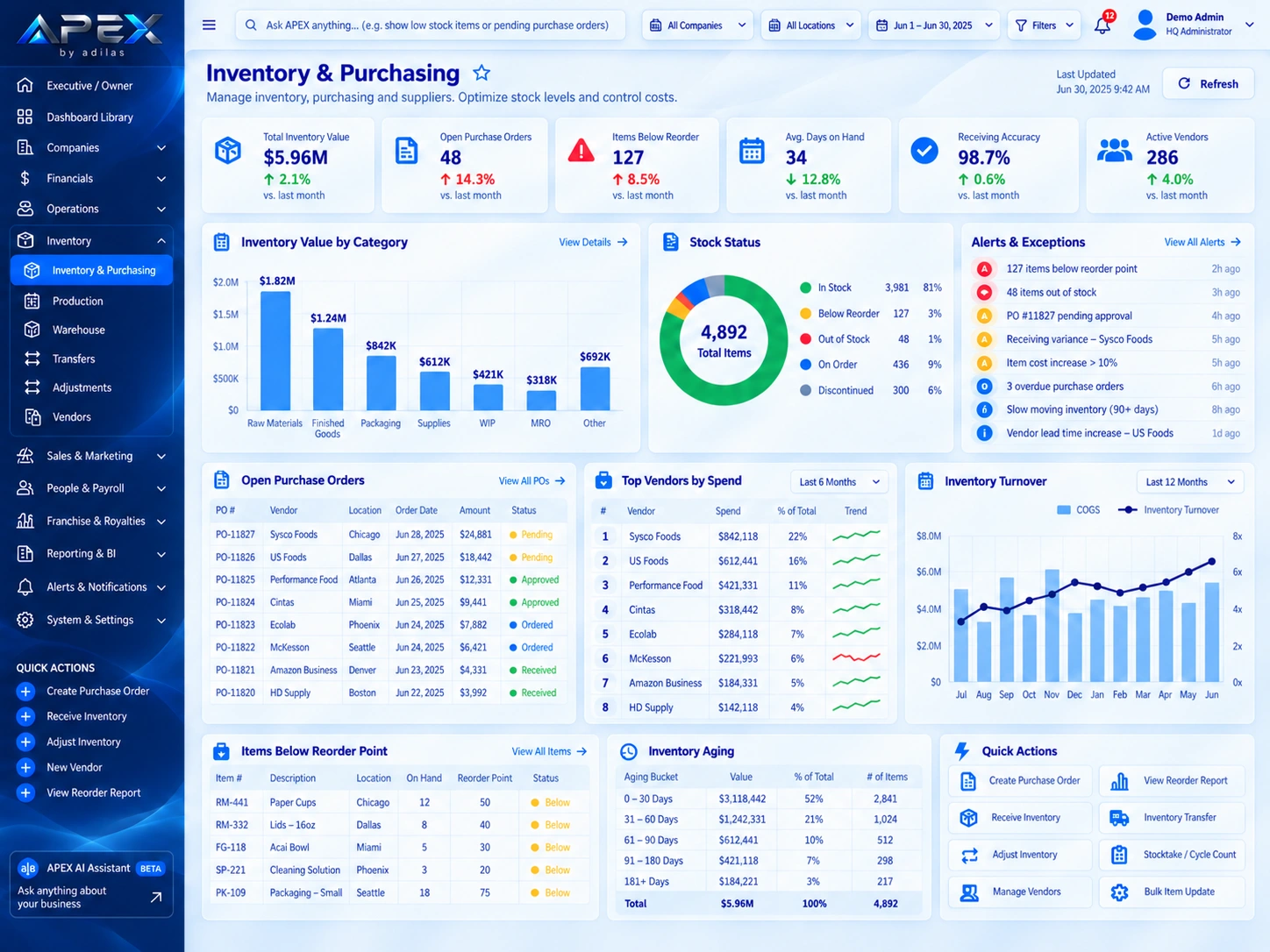Open the Filters dropdown

1044,25
